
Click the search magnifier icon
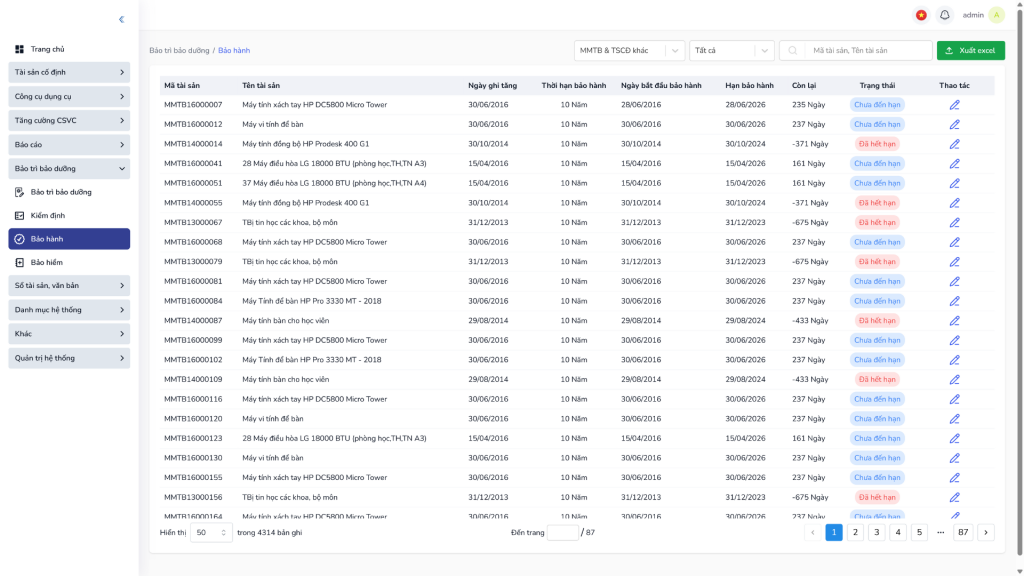[x=792, y=50]
